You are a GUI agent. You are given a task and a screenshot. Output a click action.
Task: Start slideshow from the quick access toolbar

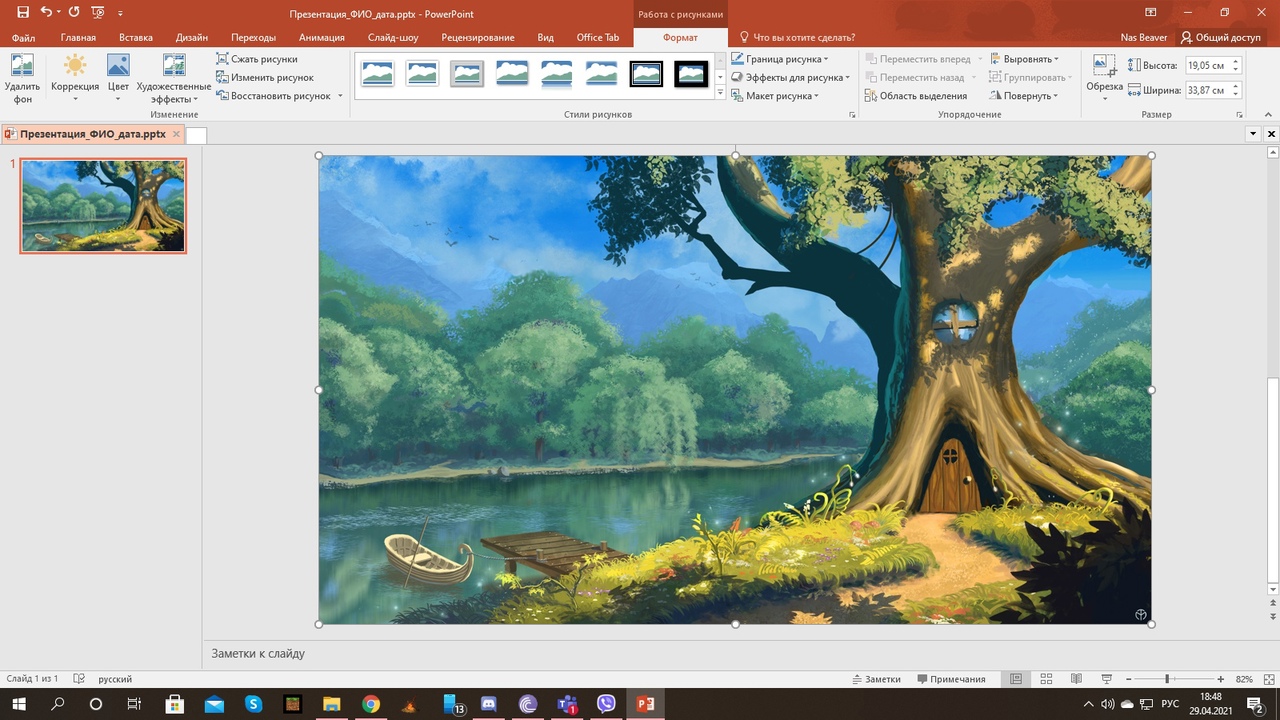tap(98, 13)
